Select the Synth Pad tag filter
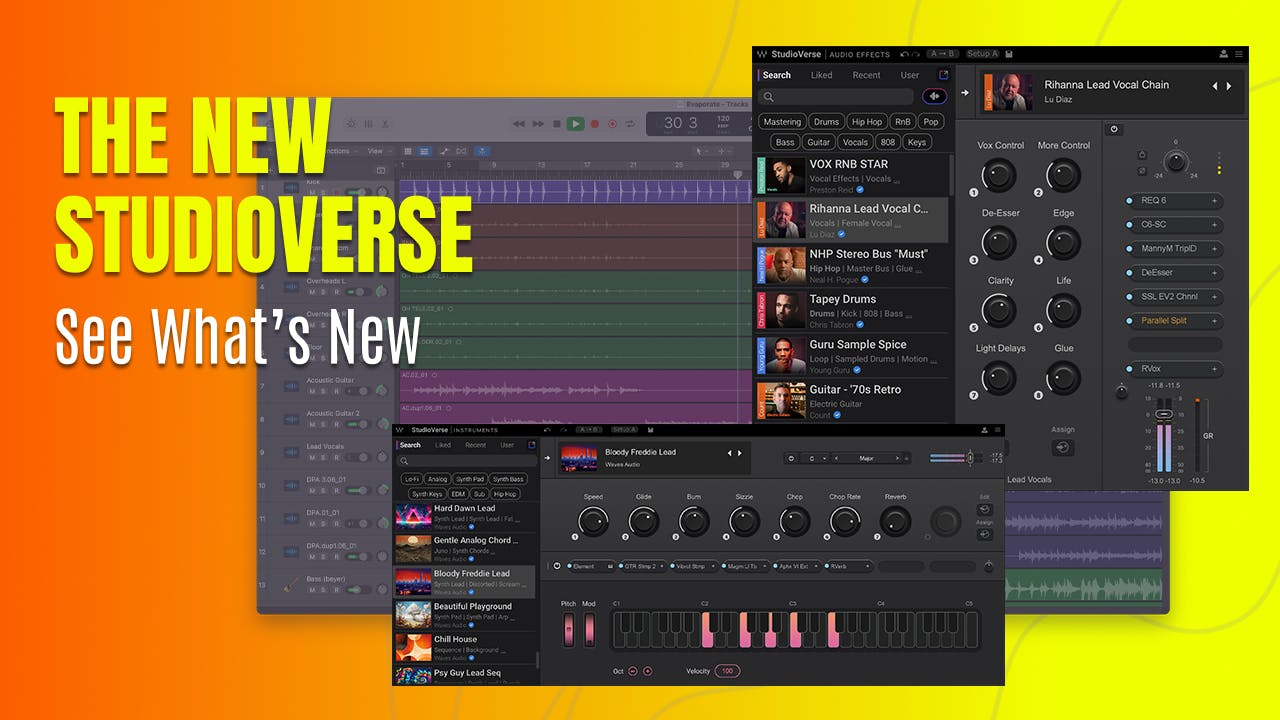 coord(470,479)
